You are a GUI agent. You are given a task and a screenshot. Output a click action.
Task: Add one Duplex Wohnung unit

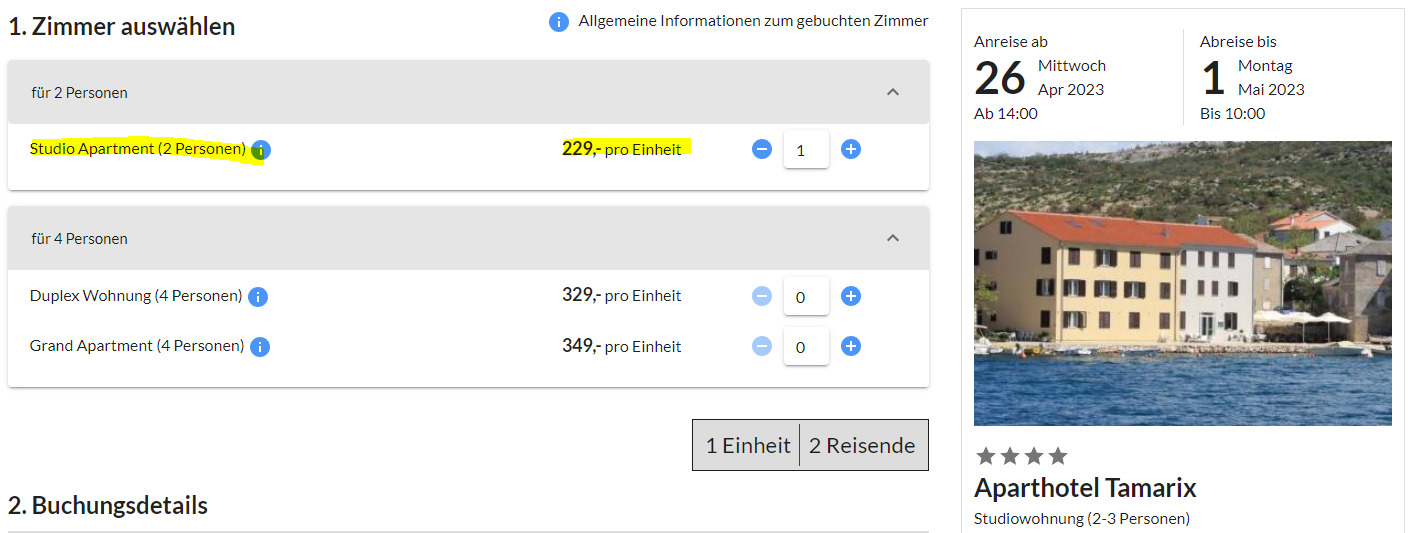pyautogui.click(x=851, y=296)
